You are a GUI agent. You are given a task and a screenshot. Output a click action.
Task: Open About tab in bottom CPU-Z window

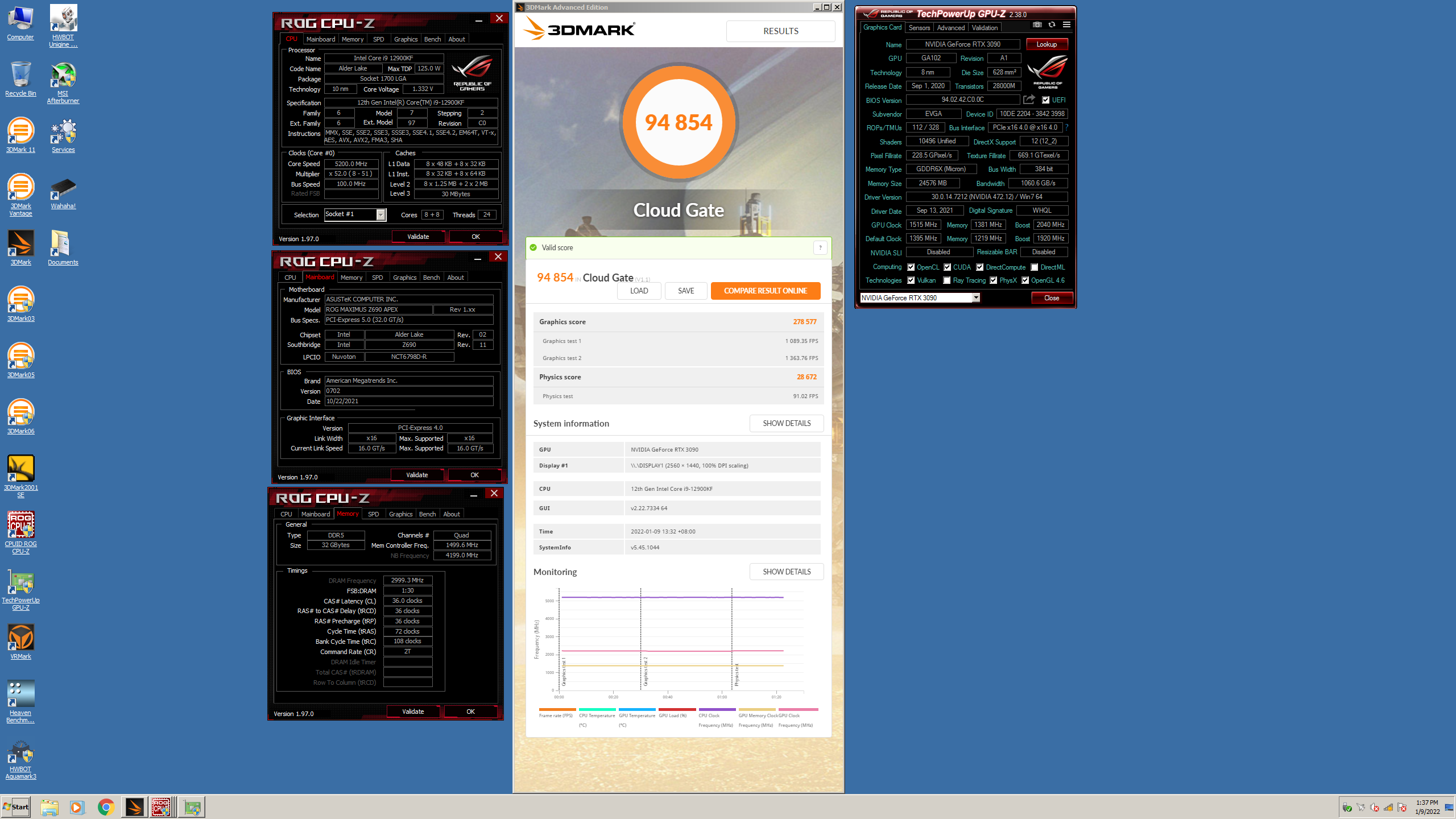(452, 514)
